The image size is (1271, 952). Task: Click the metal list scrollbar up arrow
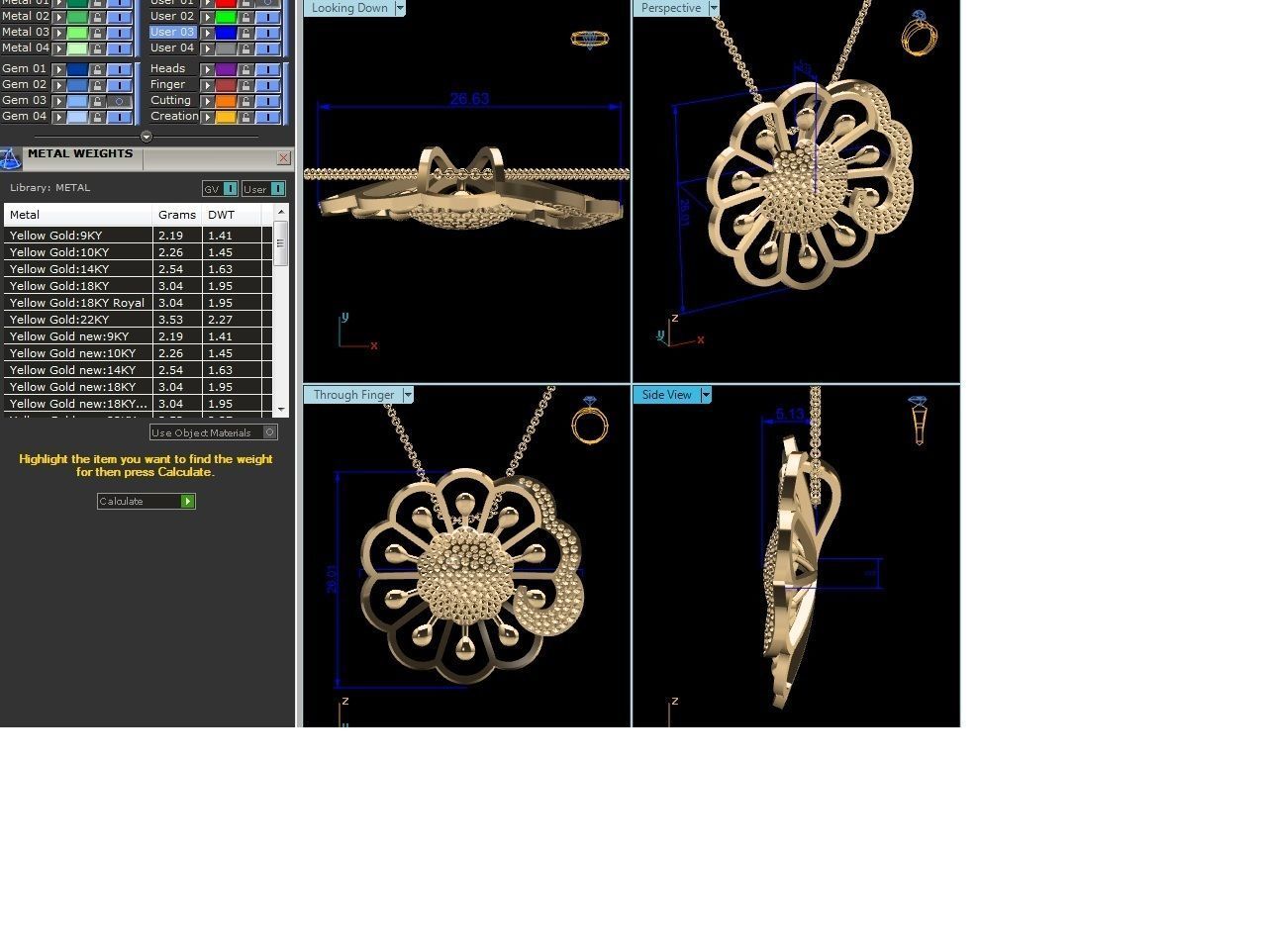[281, 212]
